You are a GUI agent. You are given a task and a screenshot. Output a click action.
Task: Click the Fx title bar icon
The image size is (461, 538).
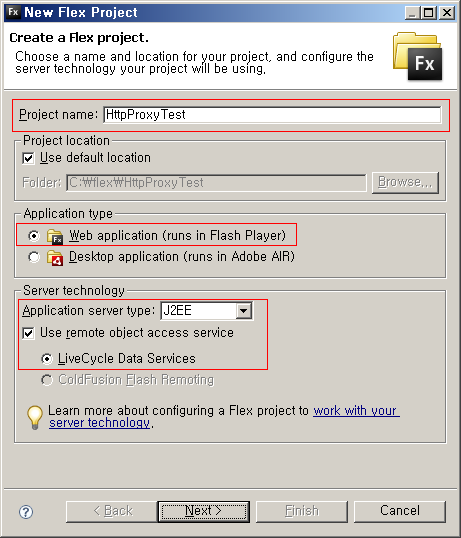click(13, 12)
